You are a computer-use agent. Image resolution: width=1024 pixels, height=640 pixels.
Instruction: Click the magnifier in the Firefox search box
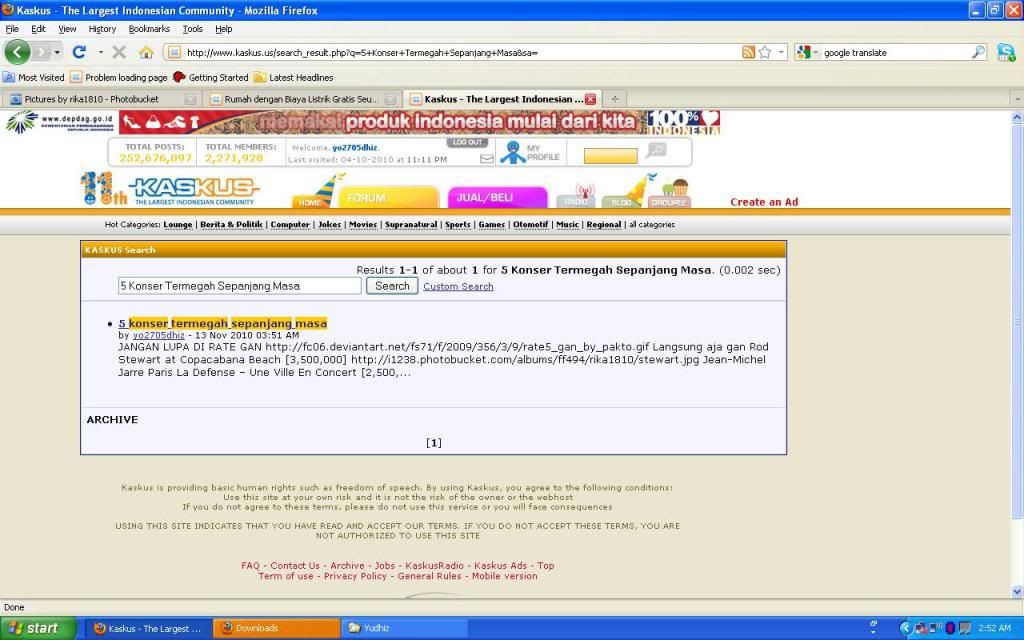978,52
